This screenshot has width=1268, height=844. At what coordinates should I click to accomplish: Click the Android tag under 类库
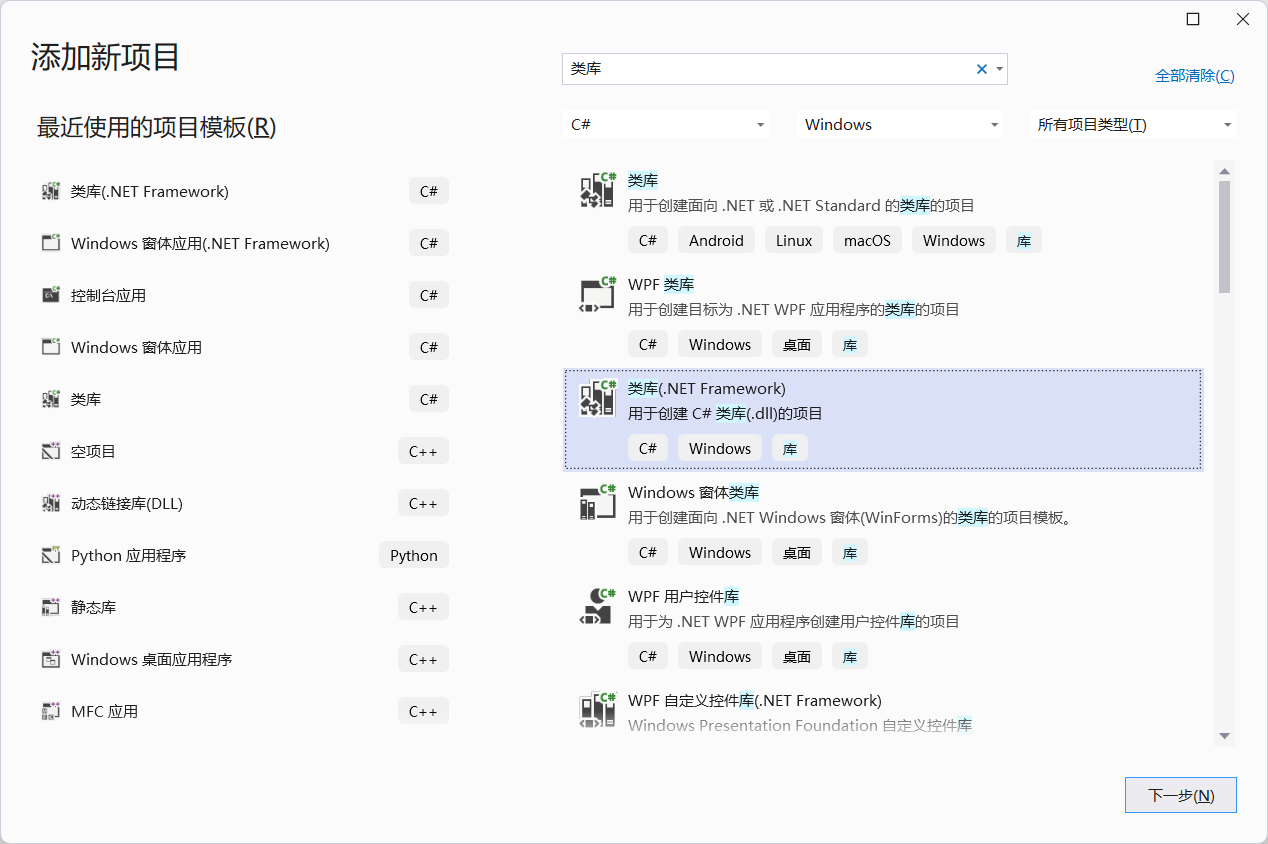tap(716, 240)
